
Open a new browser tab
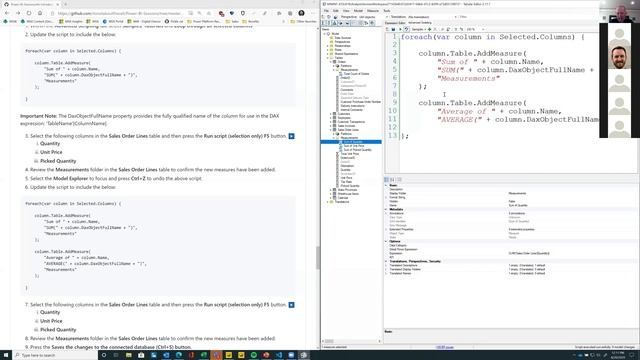click(x=66, y=4)
